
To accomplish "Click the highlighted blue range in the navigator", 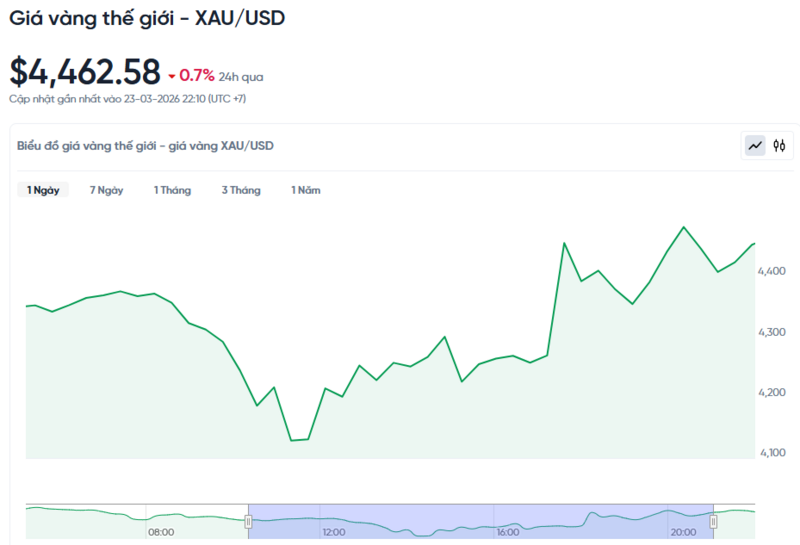I will click(480, 520).
